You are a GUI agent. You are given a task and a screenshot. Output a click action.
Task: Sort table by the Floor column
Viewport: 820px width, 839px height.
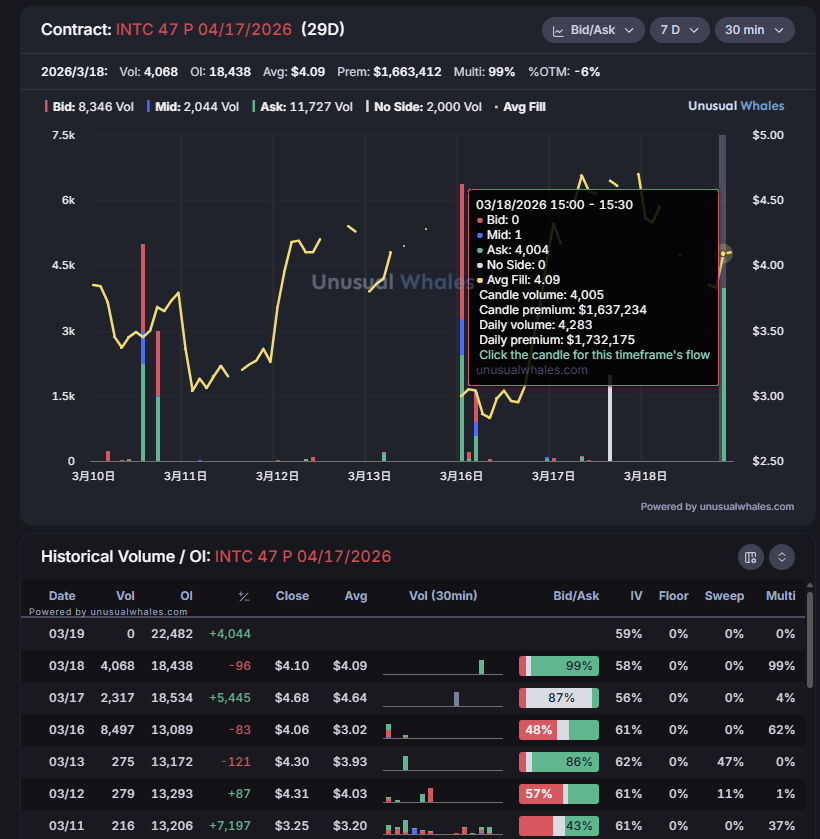tap(673, 596)
